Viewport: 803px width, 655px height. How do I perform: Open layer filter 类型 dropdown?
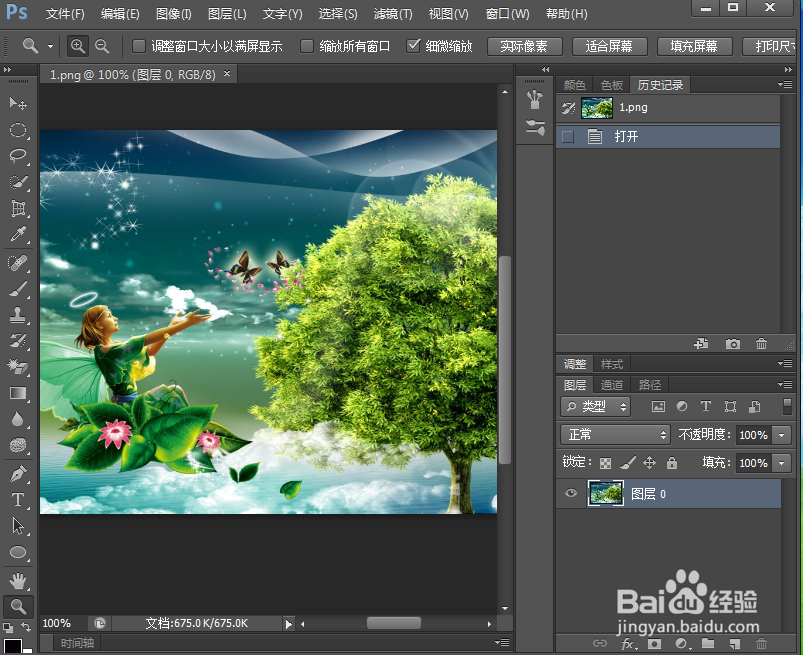596,407
